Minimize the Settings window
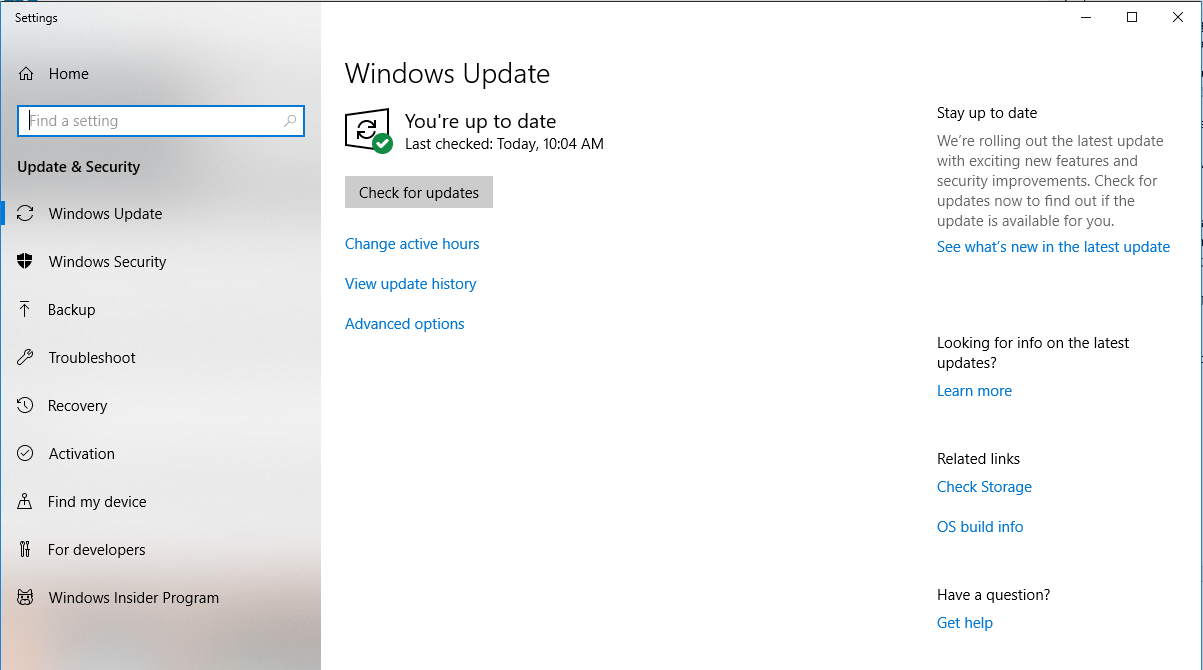 1086,17
